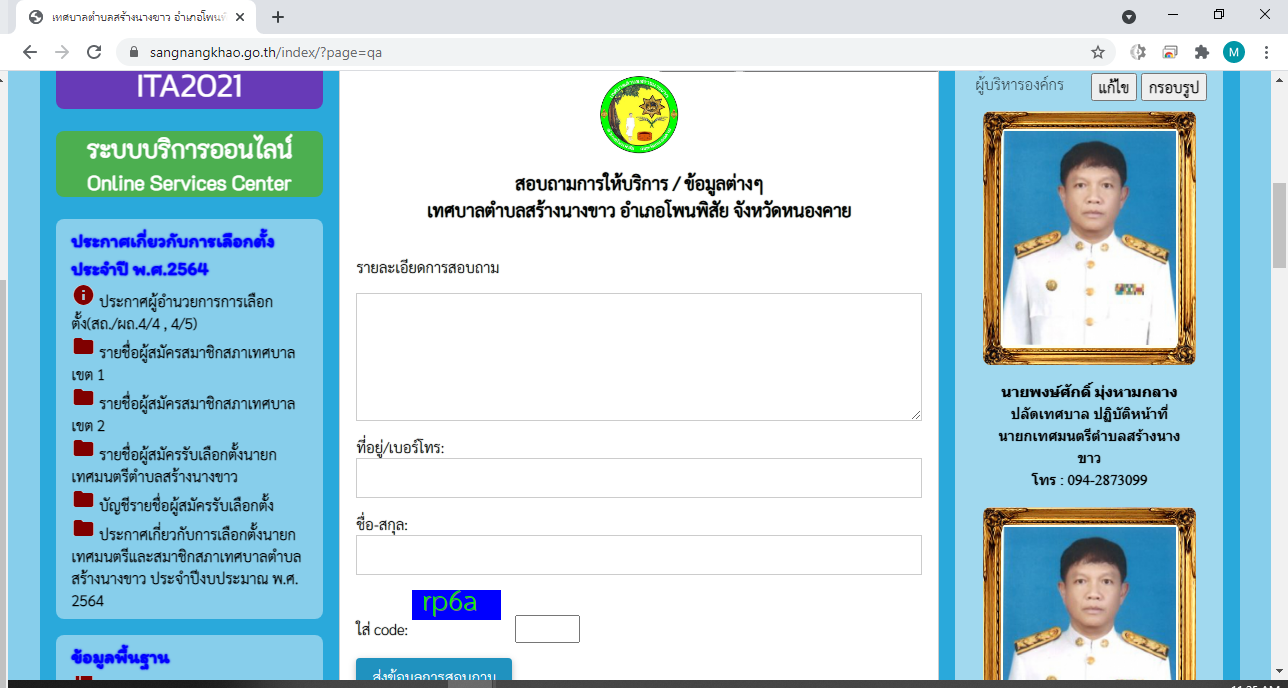Click the ผู้บริหารองค์กร heading text
Image resolution: width=1288 pixels, height=688 pixels.
(1019, 85)
